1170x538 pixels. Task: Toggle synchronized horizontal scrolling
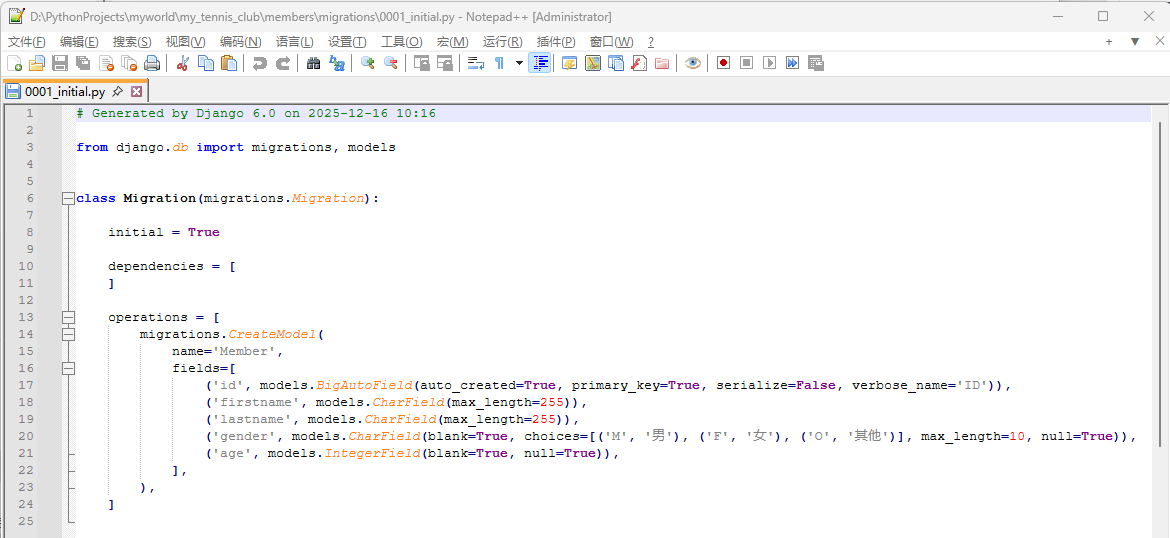pyautogui.click(x=445, y=63)
